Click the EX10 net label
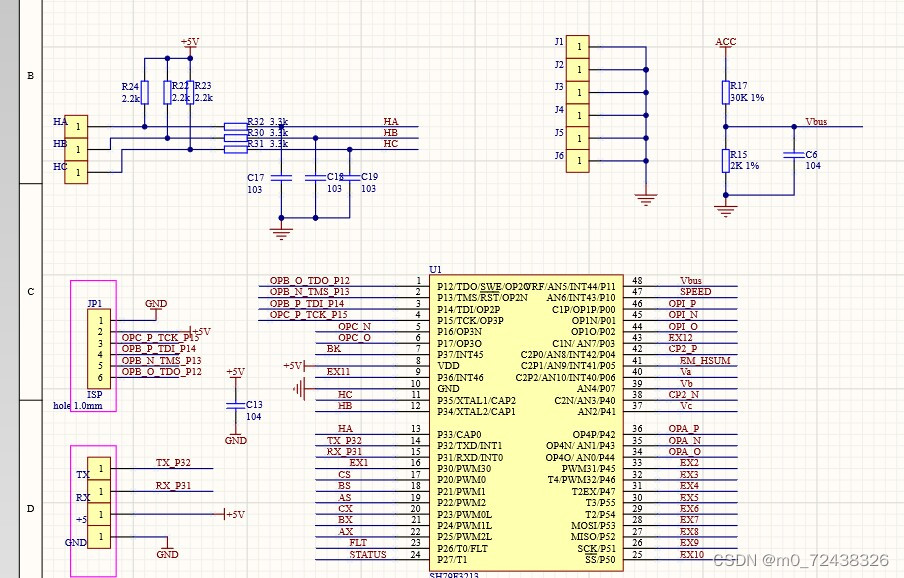904x578 pixels. [692, 554]
